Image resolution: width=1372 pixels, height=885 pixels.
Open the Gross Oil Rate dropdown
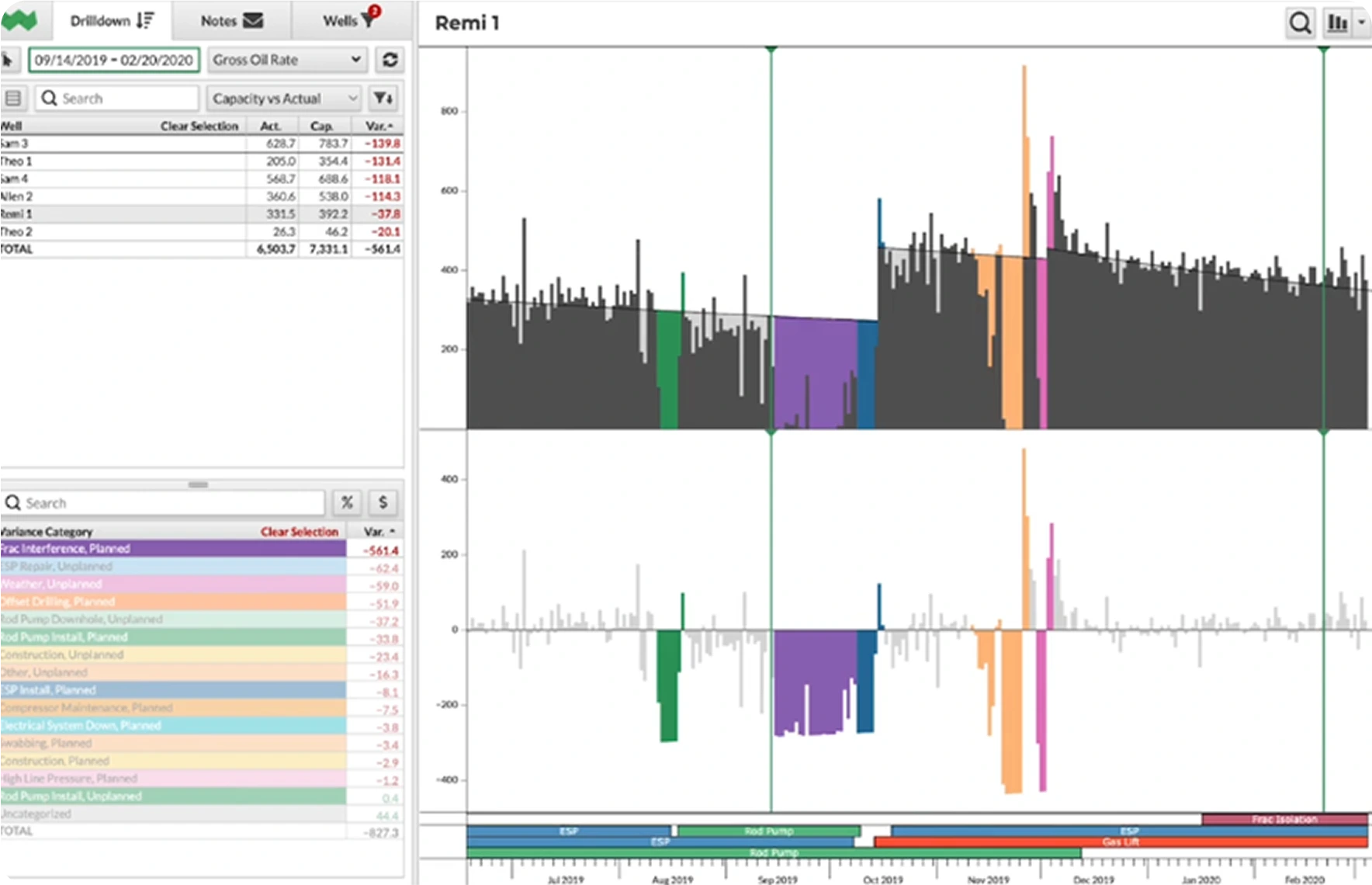point(286,60)
